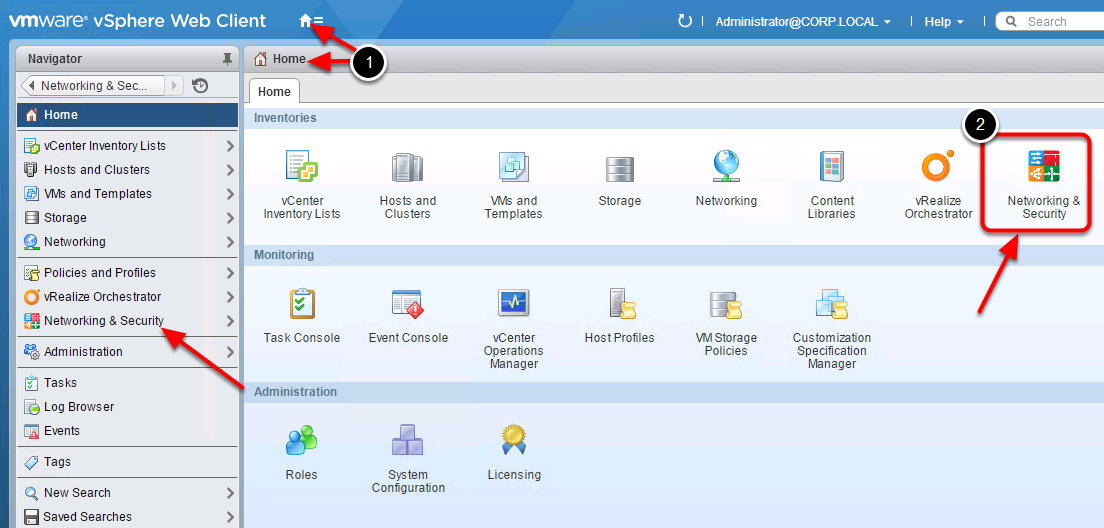Open Hosts and Clusters icon in Inventories
The image size is (1104, 528).
408,168
